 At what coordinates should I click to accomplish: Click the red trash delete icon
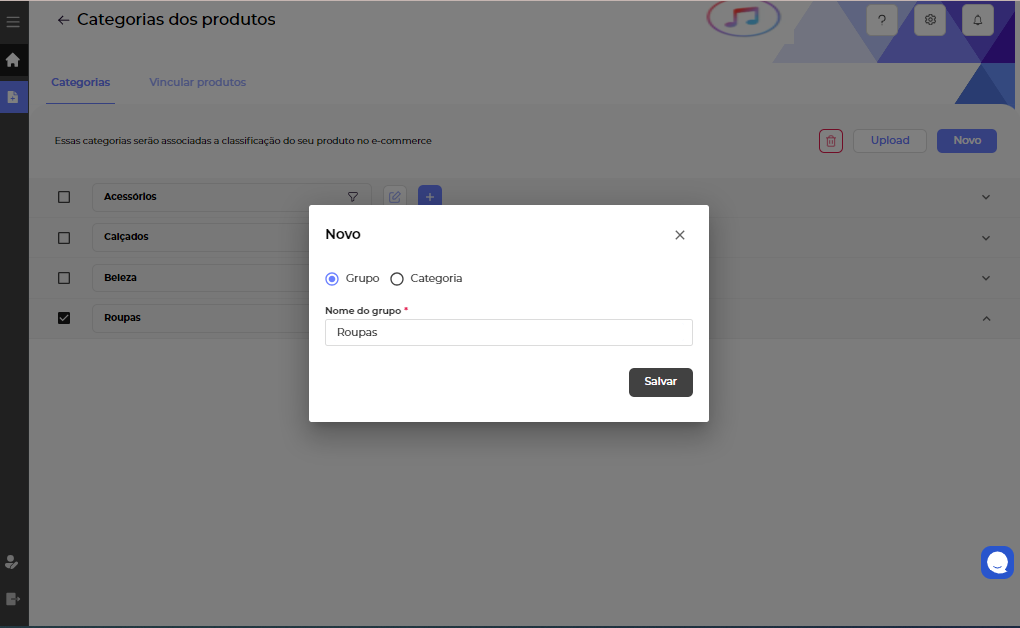830,141
